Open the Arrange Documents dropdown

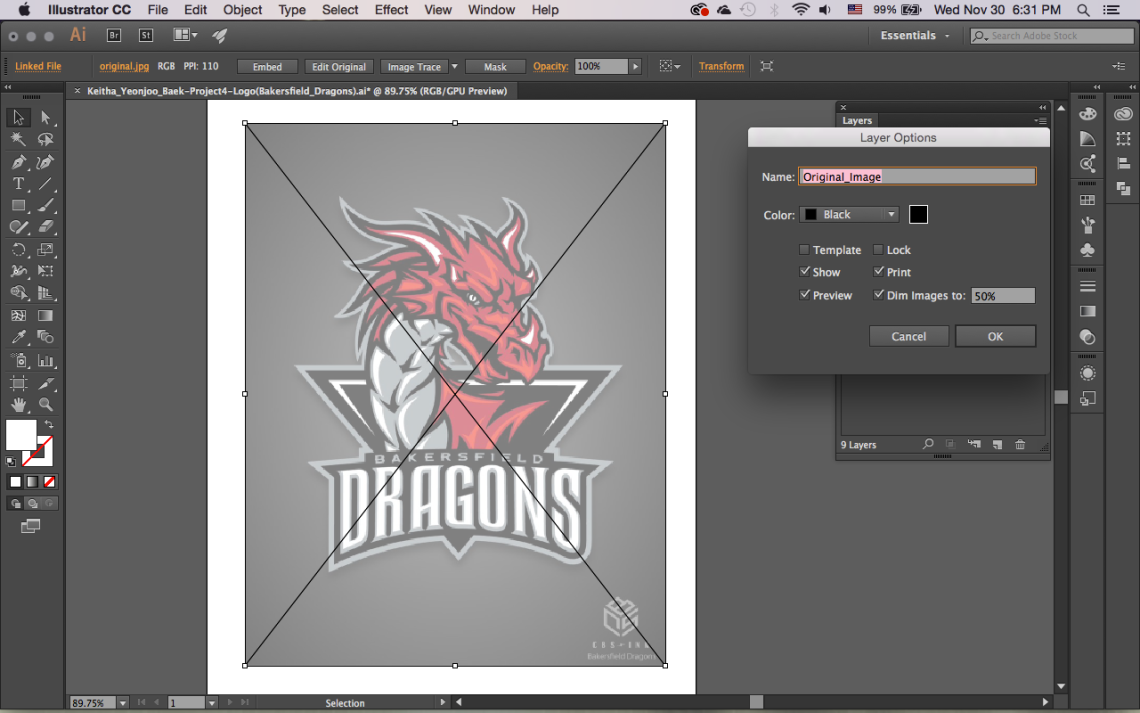(x=185, y=35)
